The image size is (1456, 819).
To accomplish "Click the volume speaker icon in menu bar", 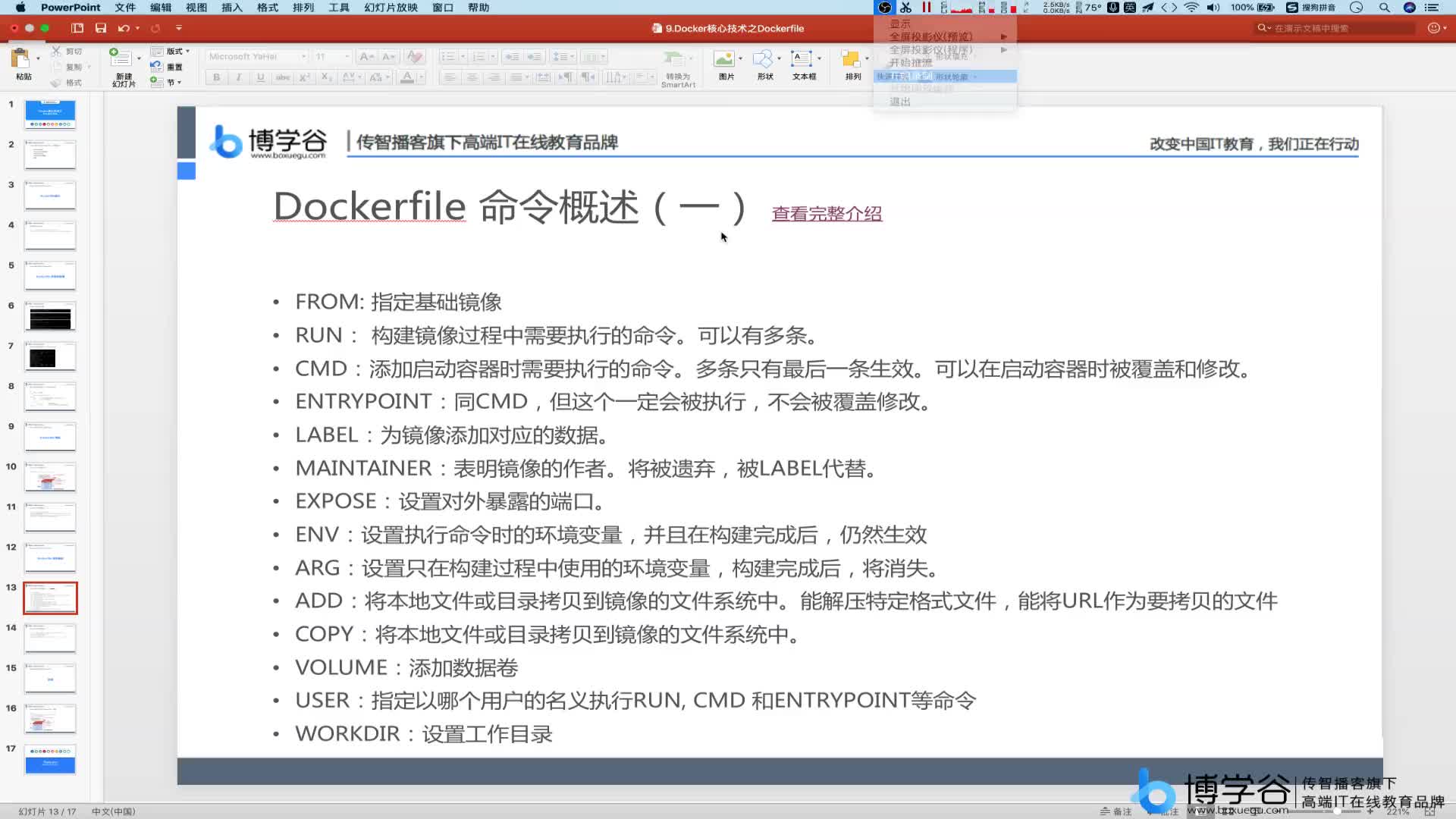I will point(1213,8).
